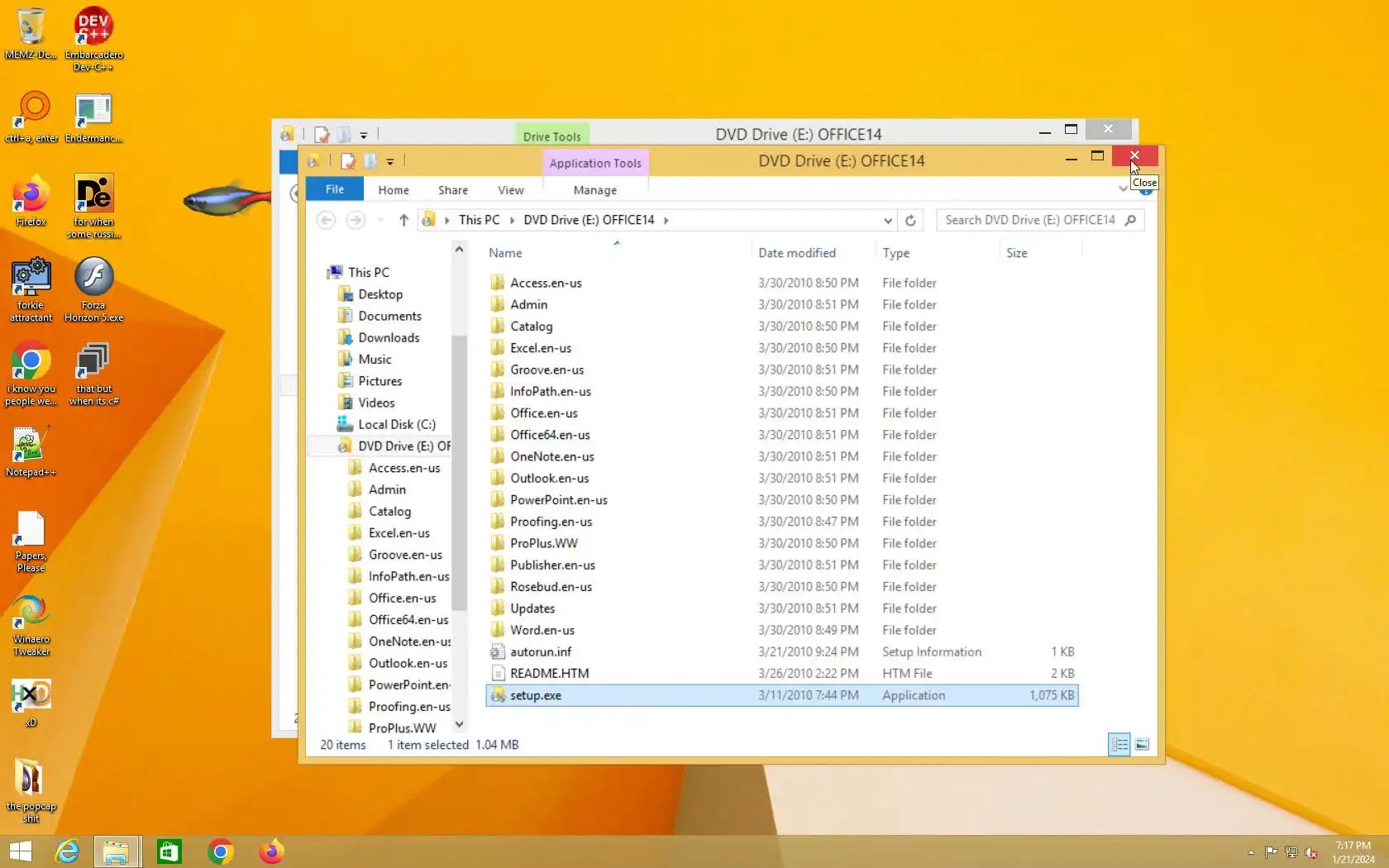Go up one level with the Up arrow
Image resolution: width=1389 pixels, height=868 pixels.
pyautogui.click(x=403, y=220)
